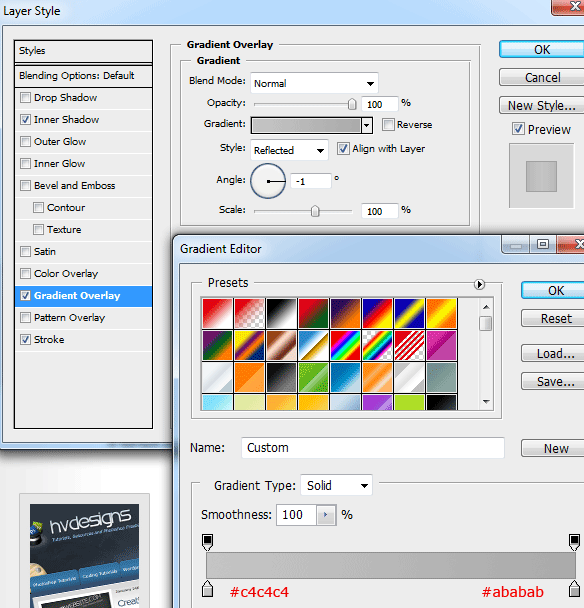The width and height of the screenshot is (584, 608).
Task: Pick the red to green gradient preset
Action: coord(313,313)
